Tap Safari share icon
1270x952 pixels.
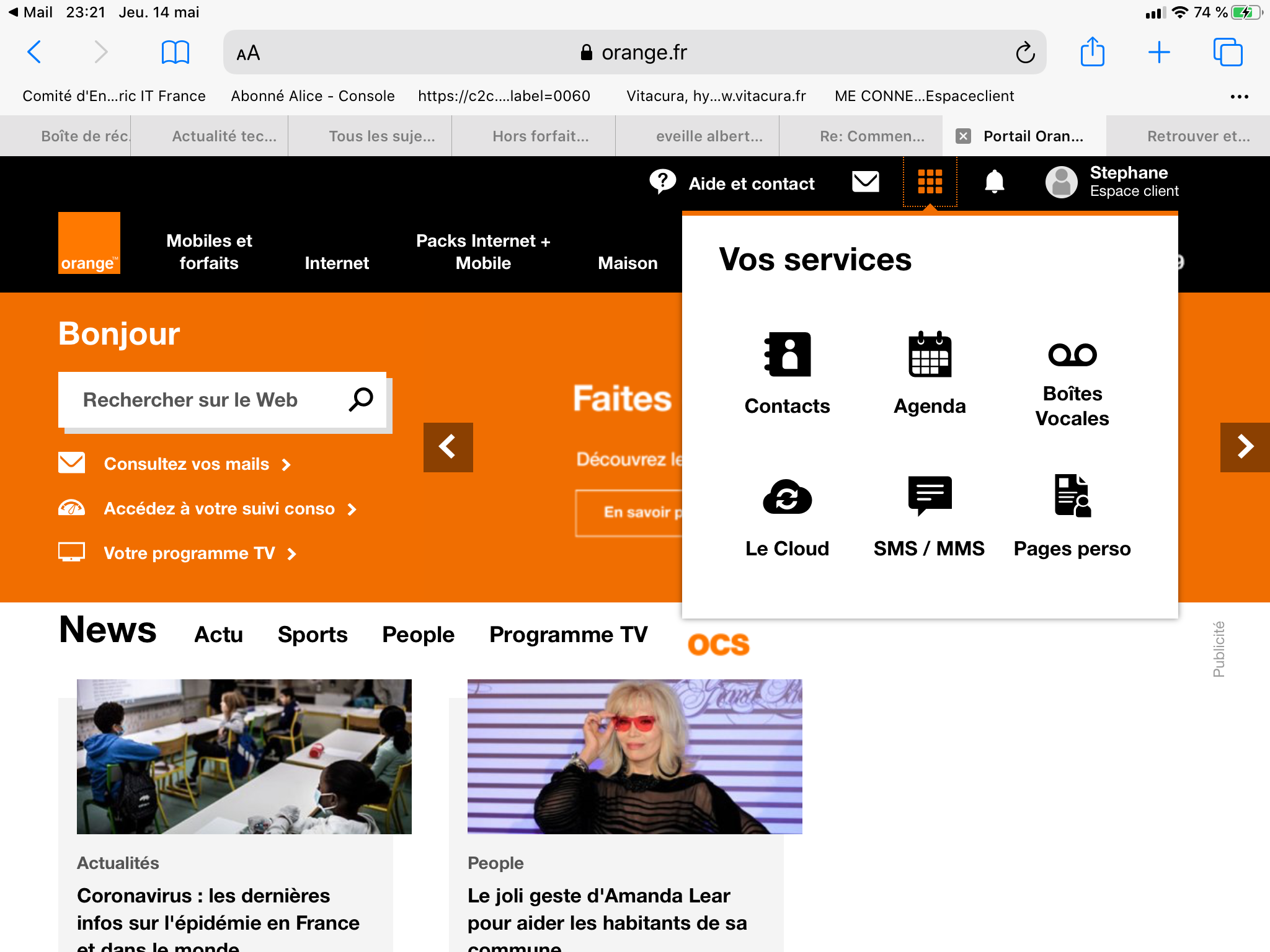1092,53
